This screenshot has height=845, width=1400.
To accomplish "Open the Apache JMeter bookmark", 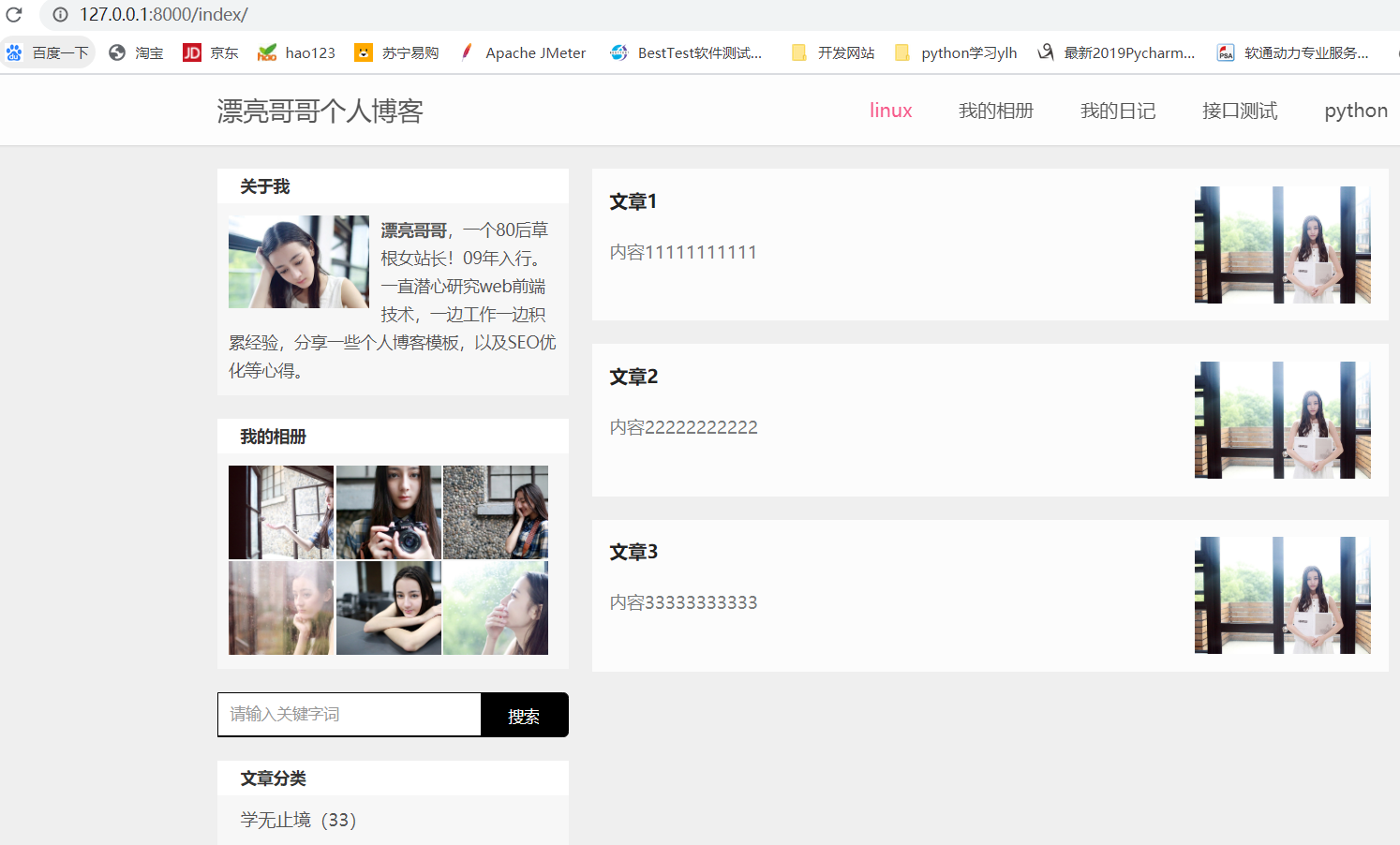I will (522, 52).
